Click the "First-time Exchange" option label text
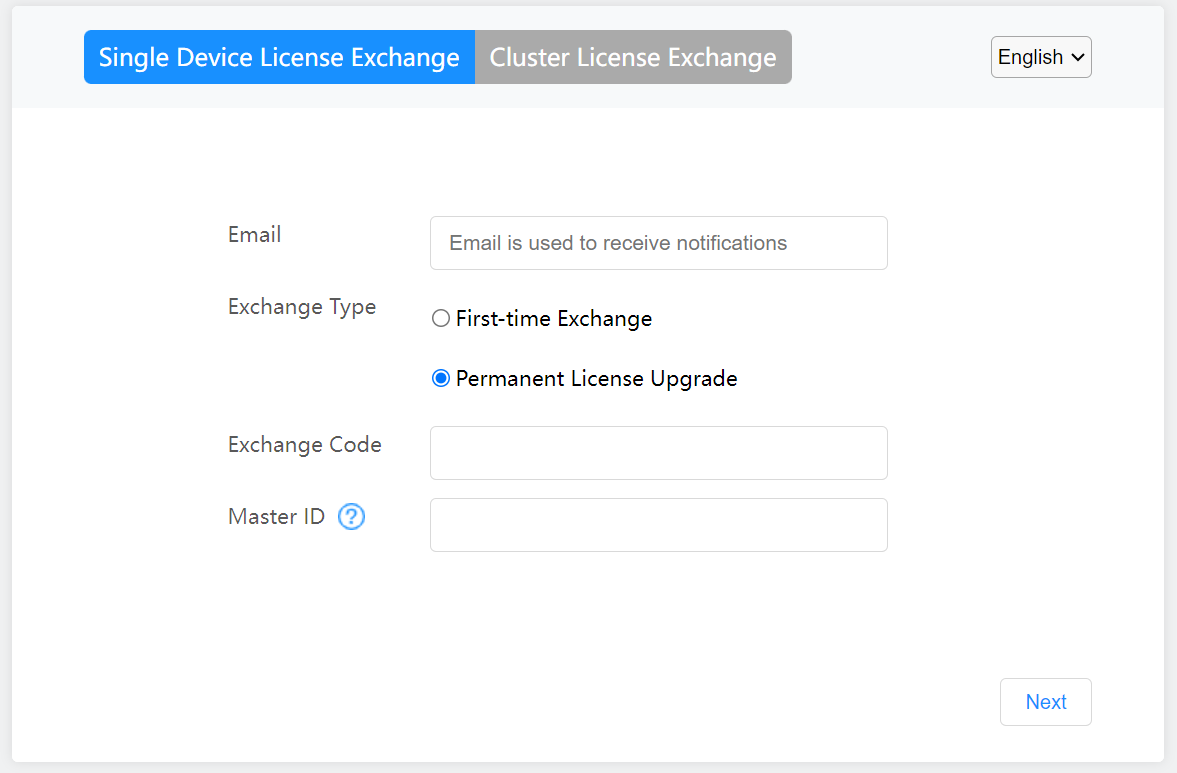Screen dimensions: 1177x773 click(554, 319)
